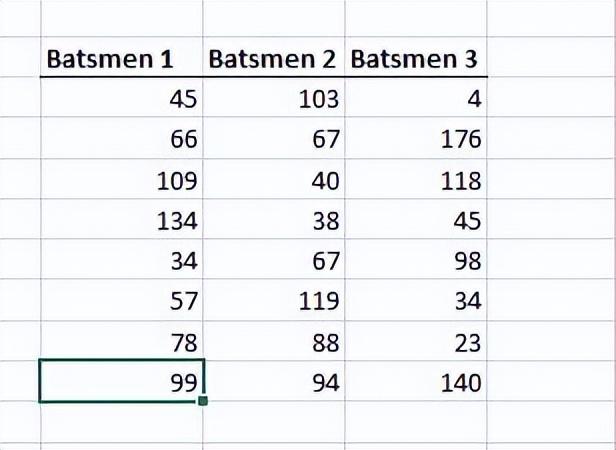Select the cell containing 119
Viewport: 616px width, 450px height.
coord(274,300)
